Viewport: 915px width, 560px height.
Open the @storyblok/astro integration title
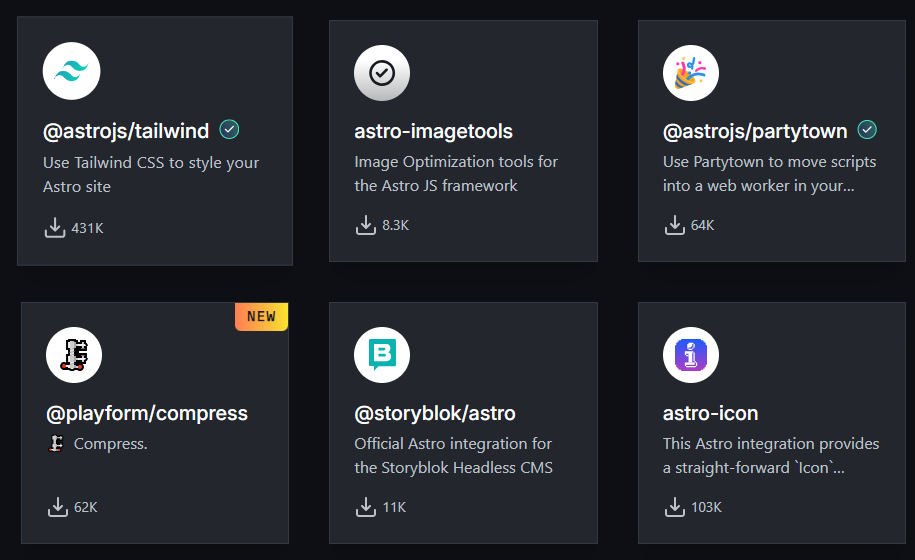click(435, 413)
